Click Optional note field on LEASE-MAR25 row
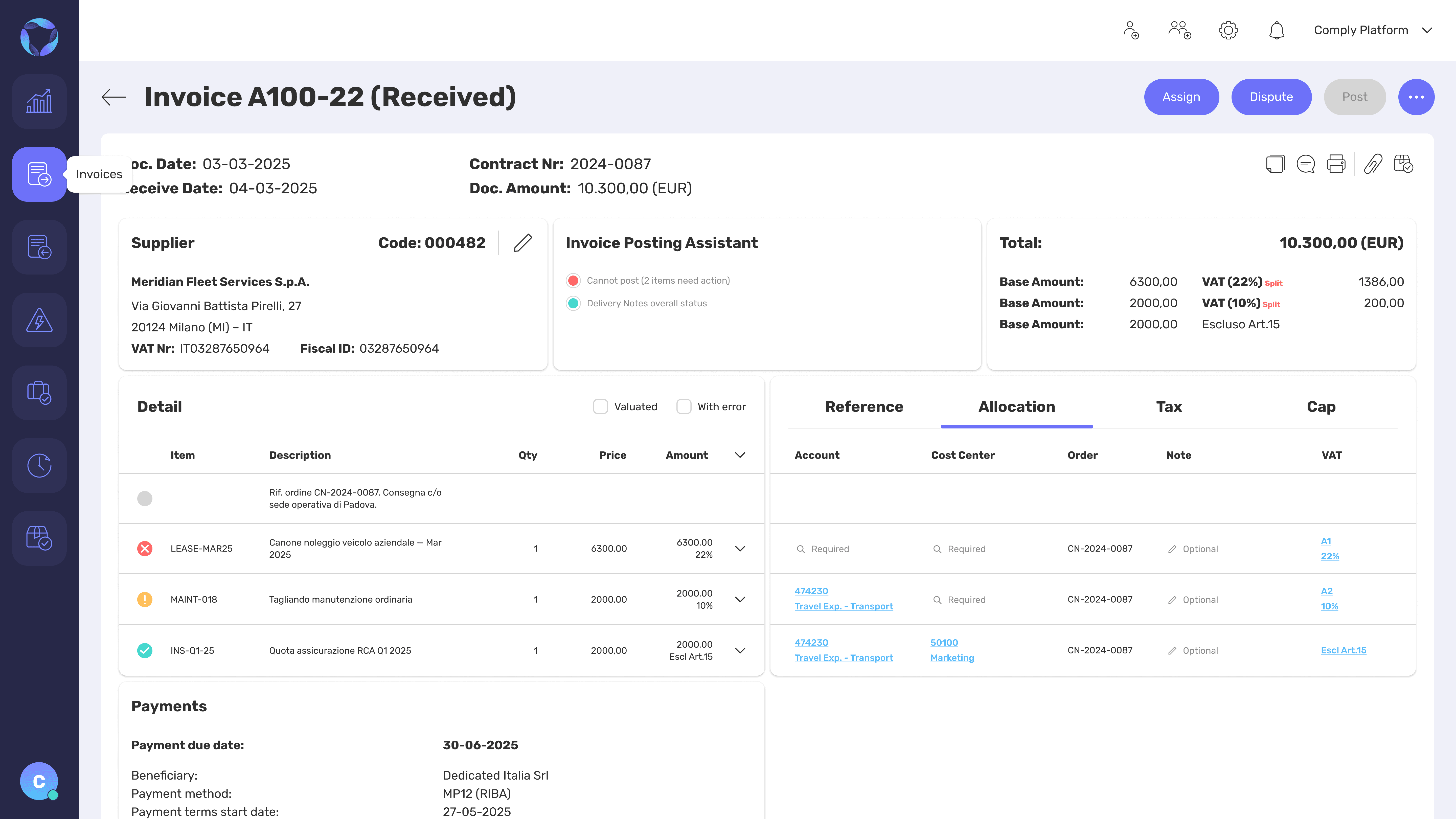Image resolution: width=1456 pixels, height=819 pixels. tap(1193, 549)
